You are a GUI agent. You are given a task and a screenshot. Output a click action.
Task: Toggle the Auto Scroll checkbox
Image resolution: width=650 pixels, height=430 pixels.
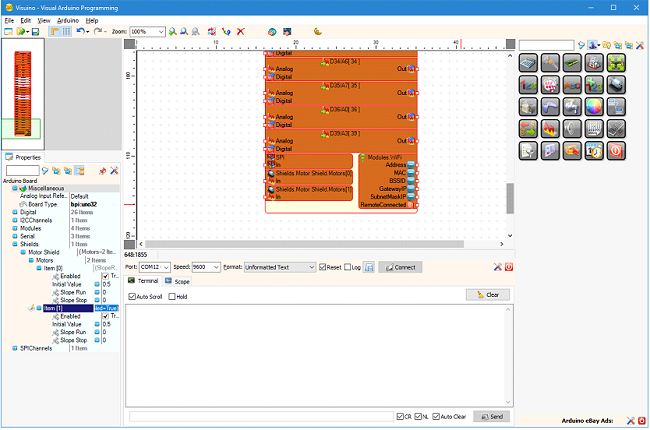(132, 296)
